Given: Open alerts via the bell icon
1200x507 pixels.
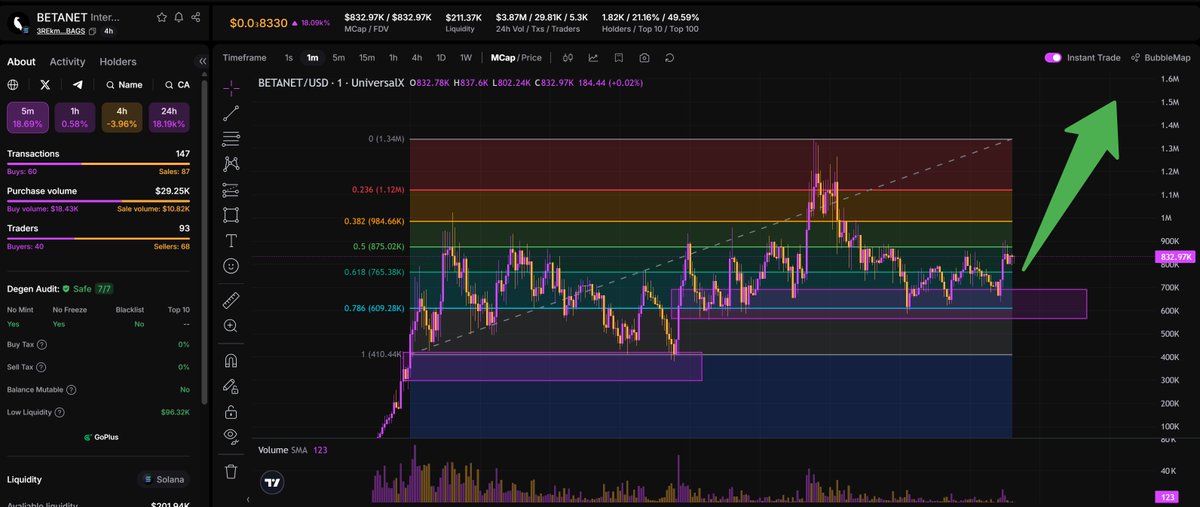Looking at the screenshot, I should click(178, 18).
